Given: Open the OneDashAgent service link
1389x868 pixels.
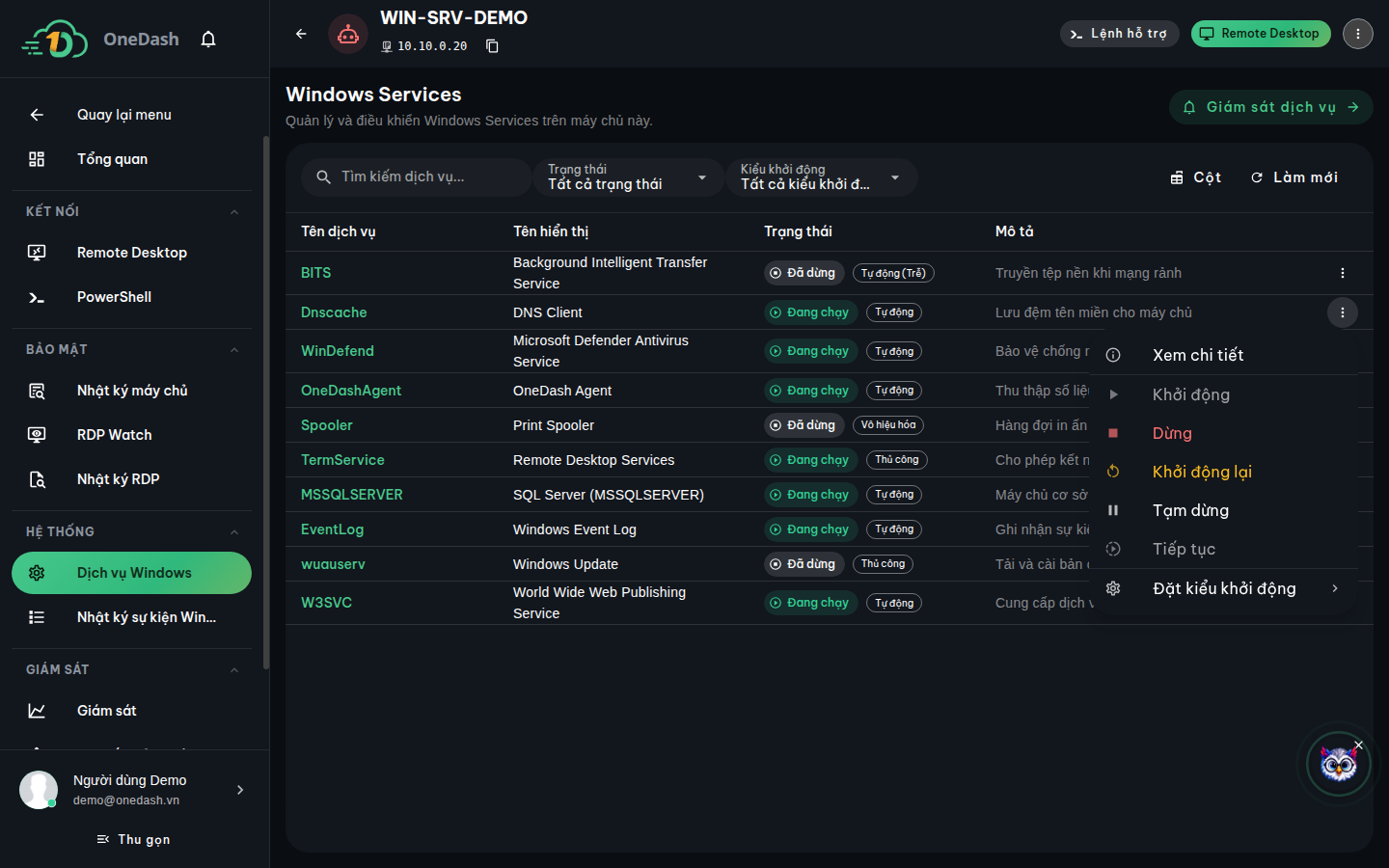Looking at the screenshot, I should (x=351, y=391).
